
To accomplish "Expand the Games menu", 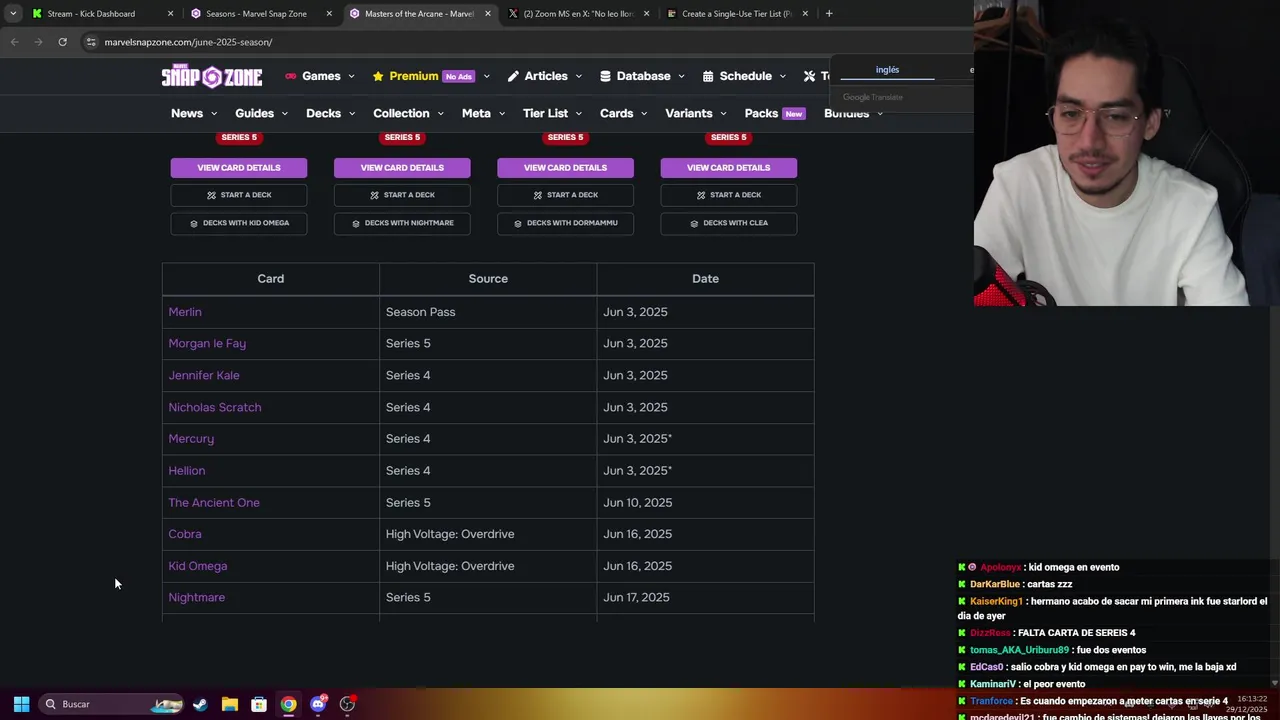I will tap(320, 76).
